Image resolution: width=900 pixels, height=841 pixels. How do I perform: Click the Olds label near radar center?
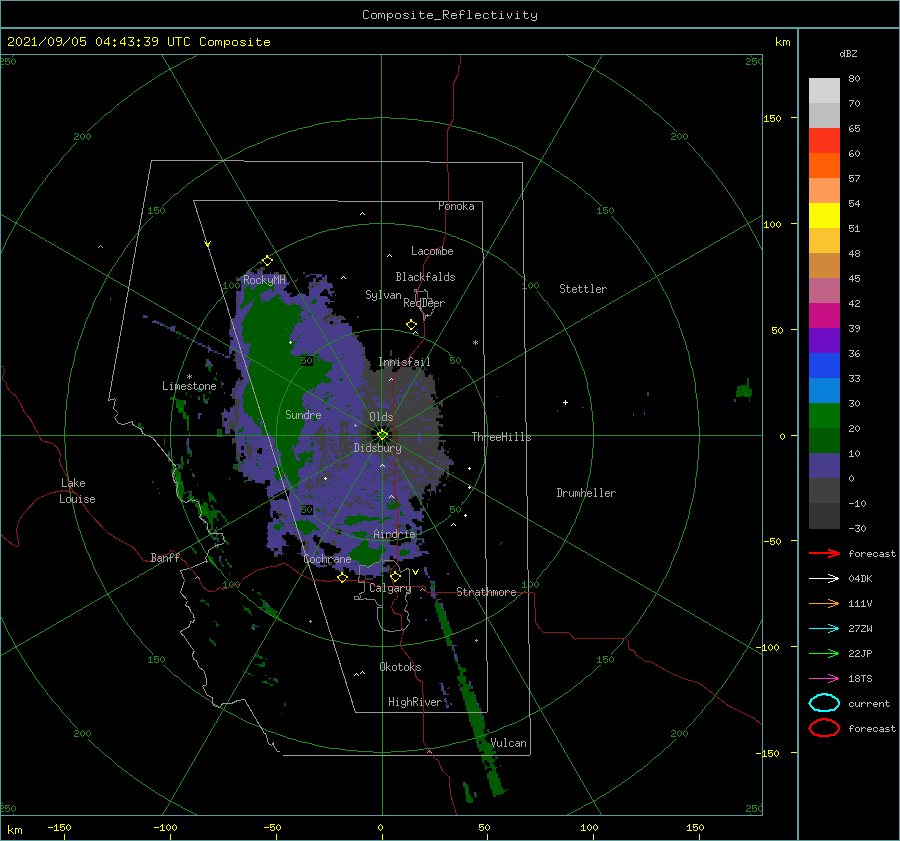pyautogui.click(x=381, y=417)
